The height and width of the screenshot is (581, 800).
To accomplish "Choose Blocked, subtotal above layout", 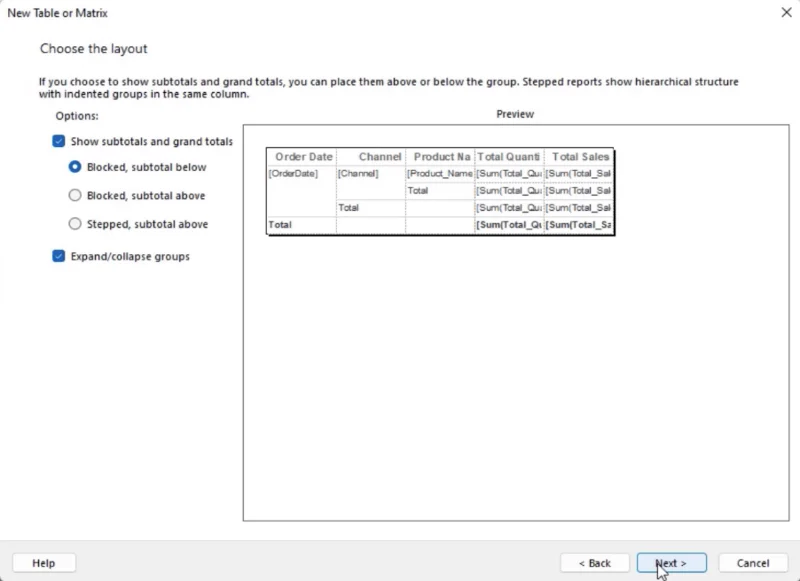I will 75,195.
